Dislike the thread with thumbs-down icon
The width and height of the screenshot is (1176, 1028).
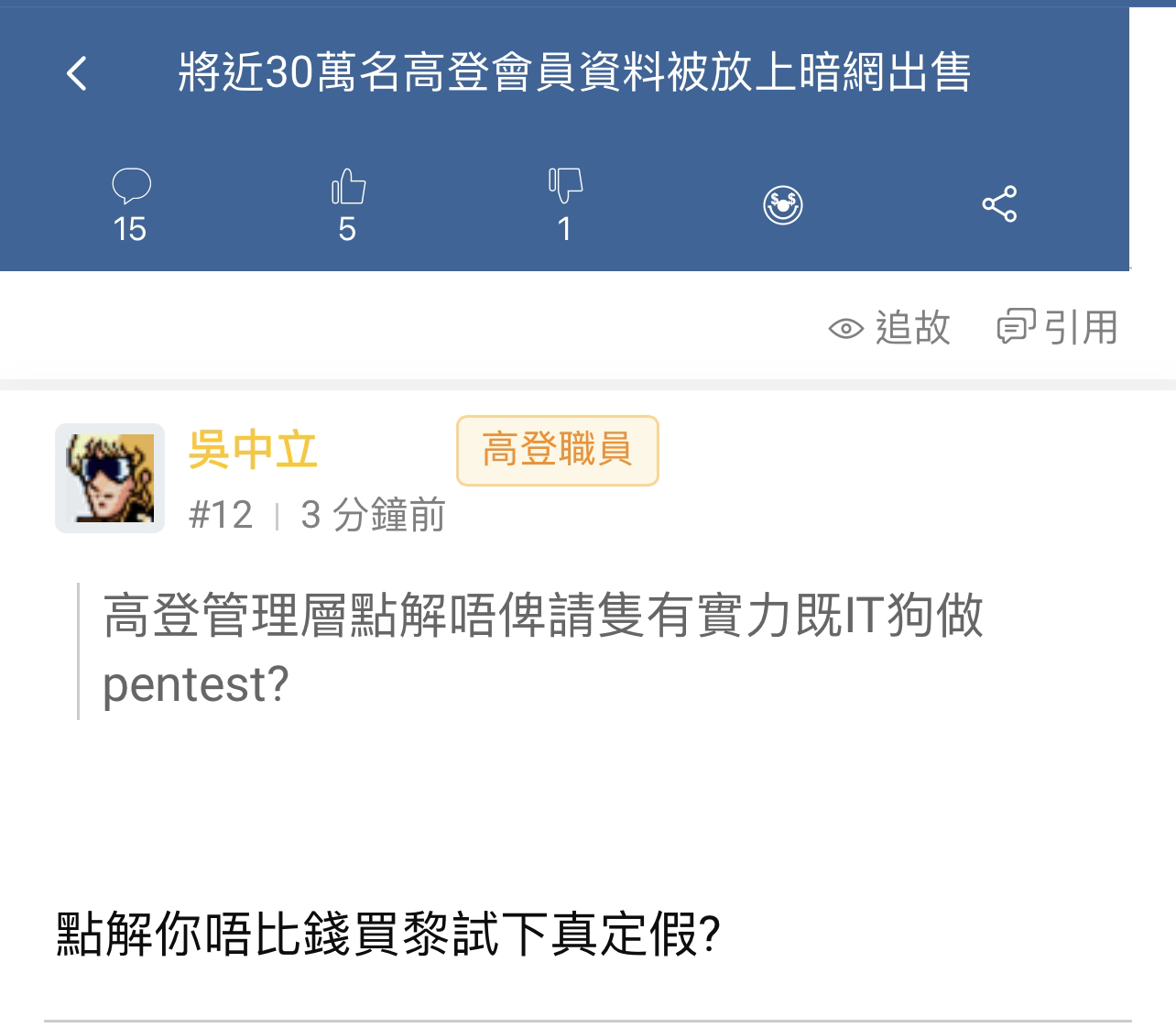tap(565, 186)
